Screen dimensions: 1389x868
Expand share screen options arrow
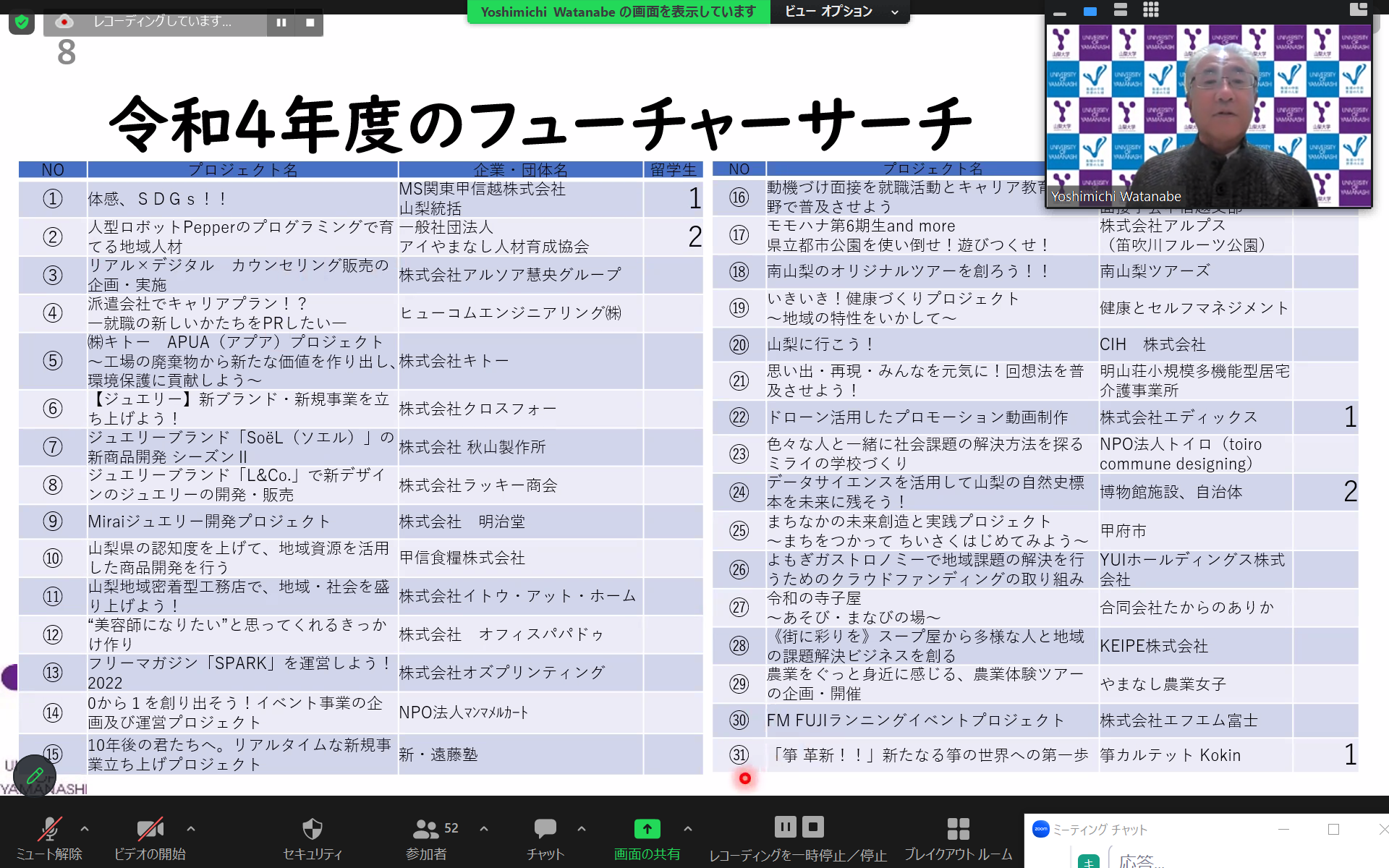click(x=687, y=829)
